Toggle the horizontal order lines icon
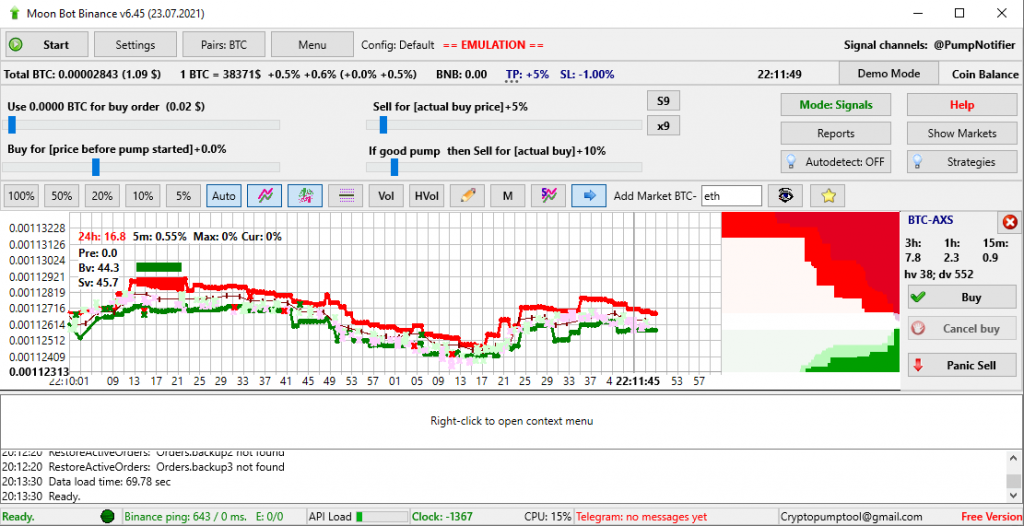This screenshot has width=1024, height=526. click(345, 195)
